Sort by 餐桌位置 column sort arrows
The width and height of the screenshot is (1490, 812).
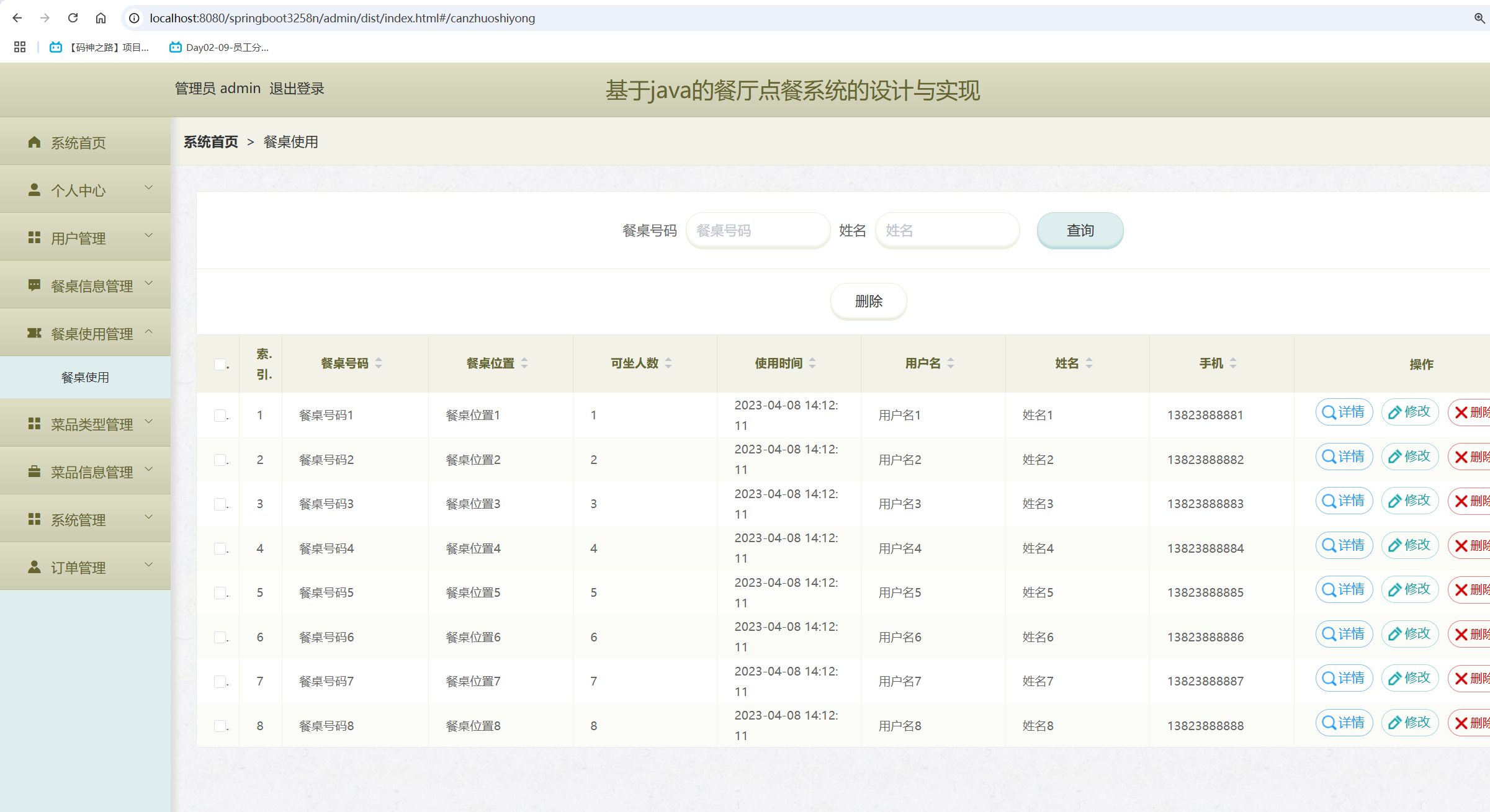524,364
